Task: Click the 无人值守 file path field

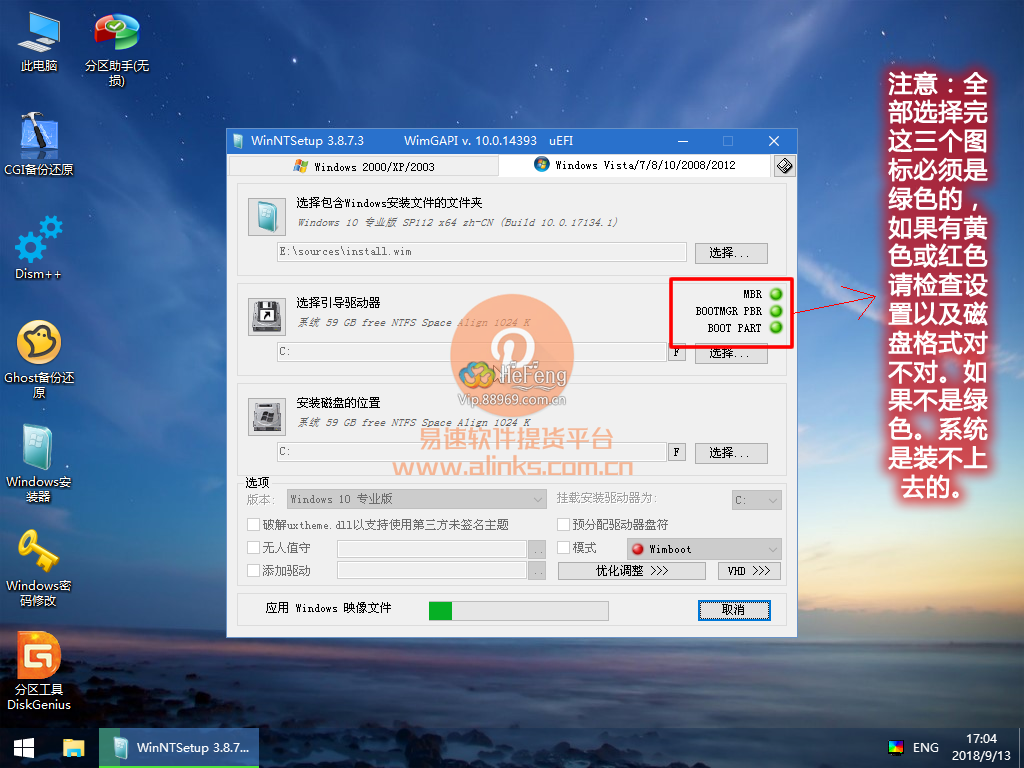Action: (432, 549)
